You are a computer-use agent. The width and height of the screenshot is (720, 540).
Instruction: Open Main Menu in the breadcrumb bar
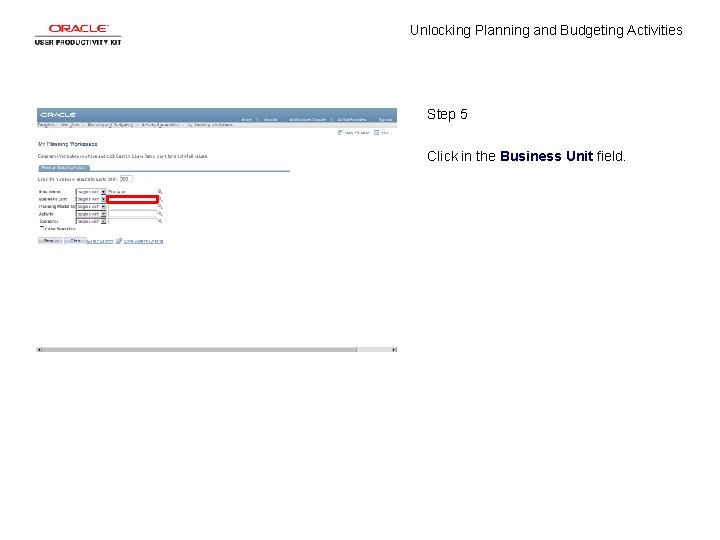[69, 125]
